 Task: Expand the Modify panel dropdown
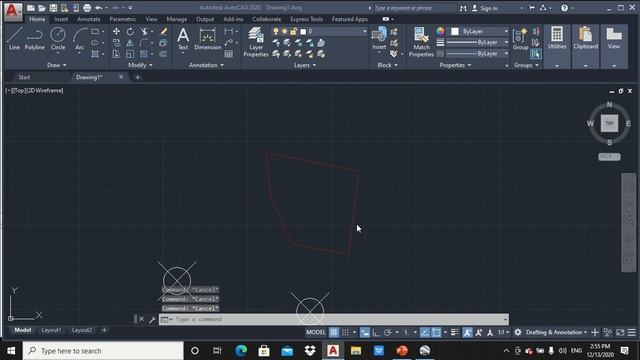(140, 65)
